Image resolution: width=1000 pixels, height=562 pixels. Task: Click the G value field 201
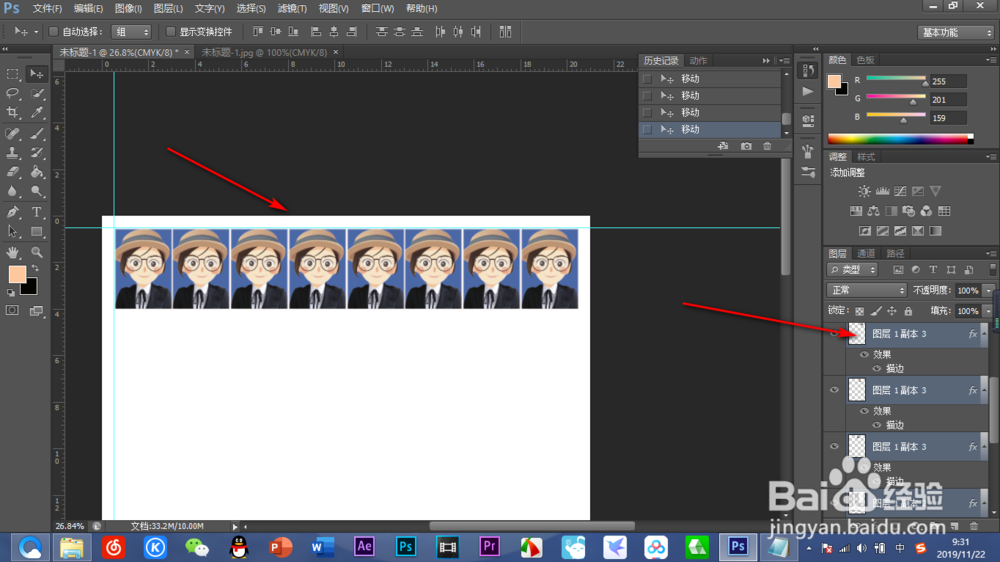point(948,100)
